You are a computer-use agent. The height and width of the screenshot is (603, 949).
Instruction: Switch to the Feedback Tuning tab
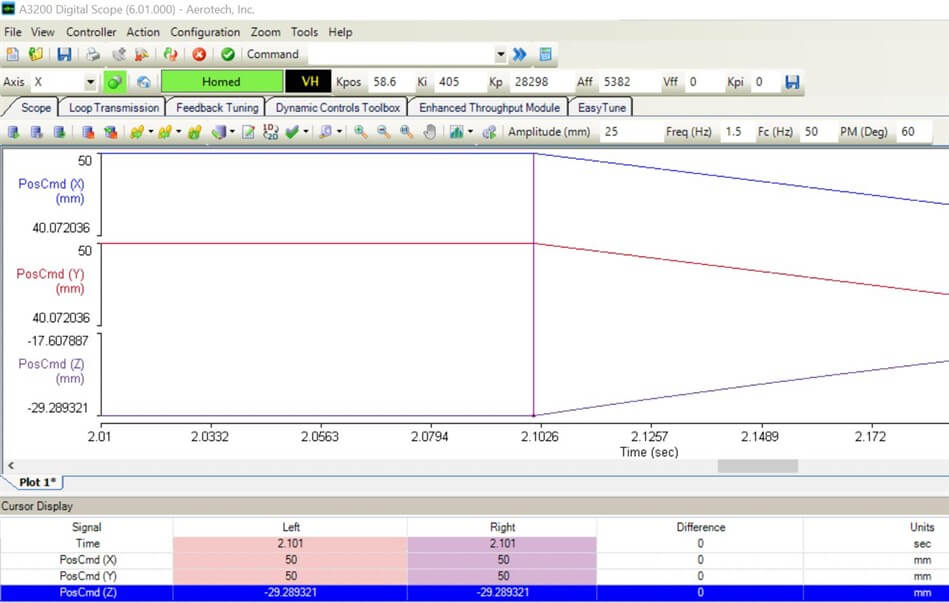tap(217, 108)
